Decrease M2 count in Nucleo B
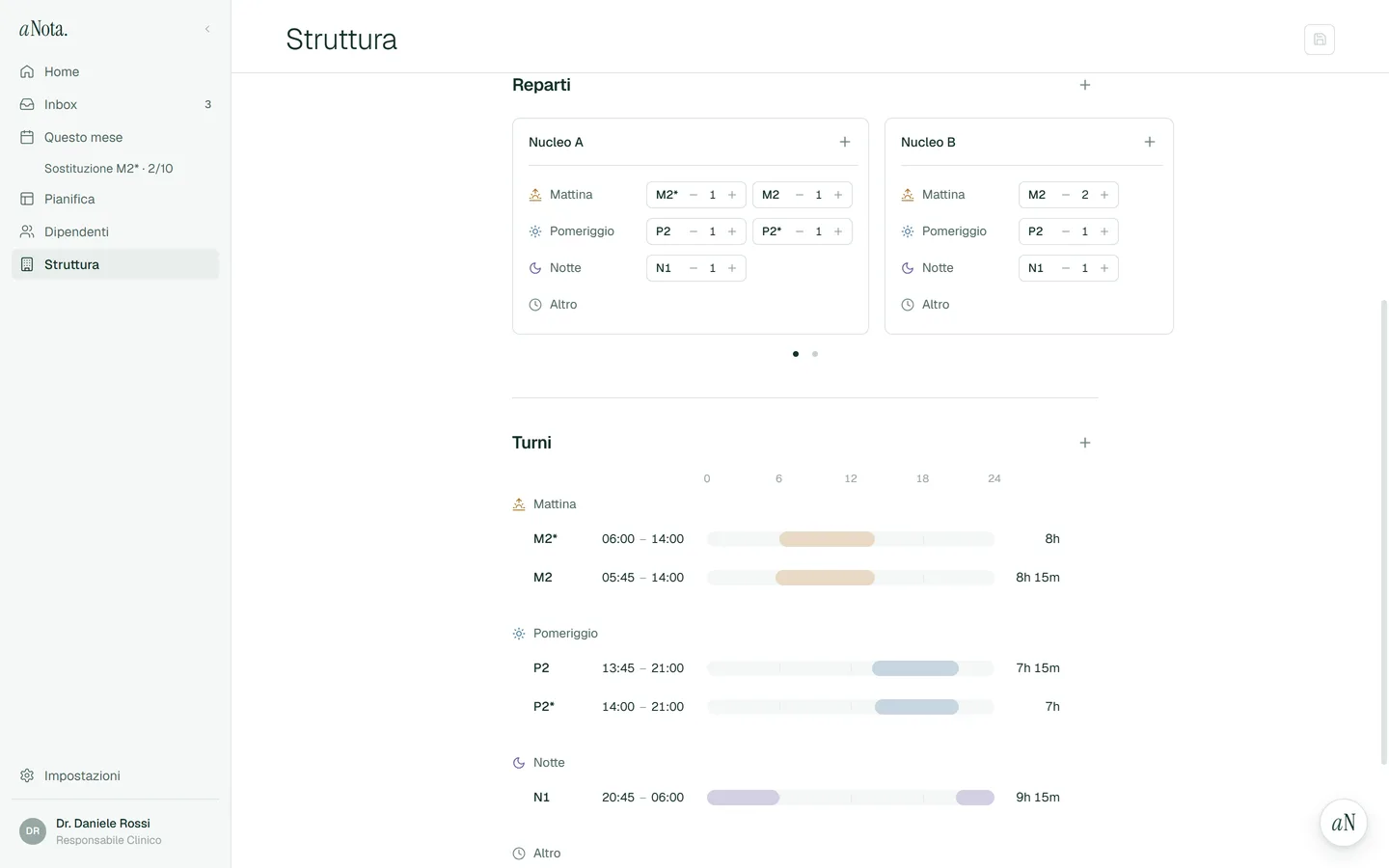Image resolution: width=1389 pixels, height=868 pixels. tap(1066, 195)
